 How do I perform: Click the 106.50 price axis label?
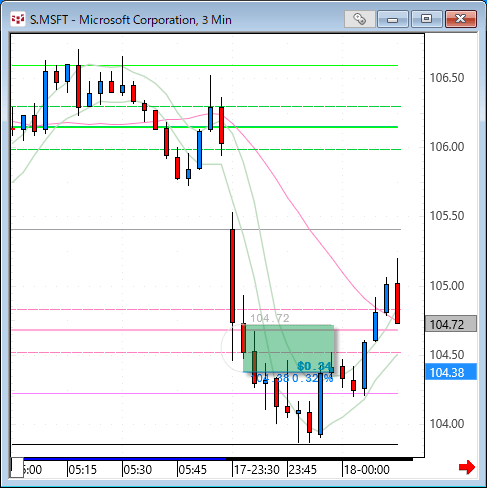[447, 78]
